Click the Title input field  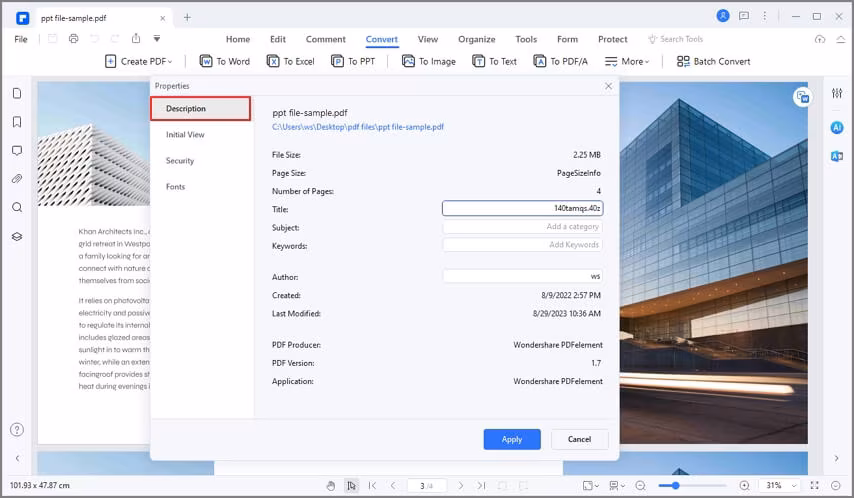522,208
